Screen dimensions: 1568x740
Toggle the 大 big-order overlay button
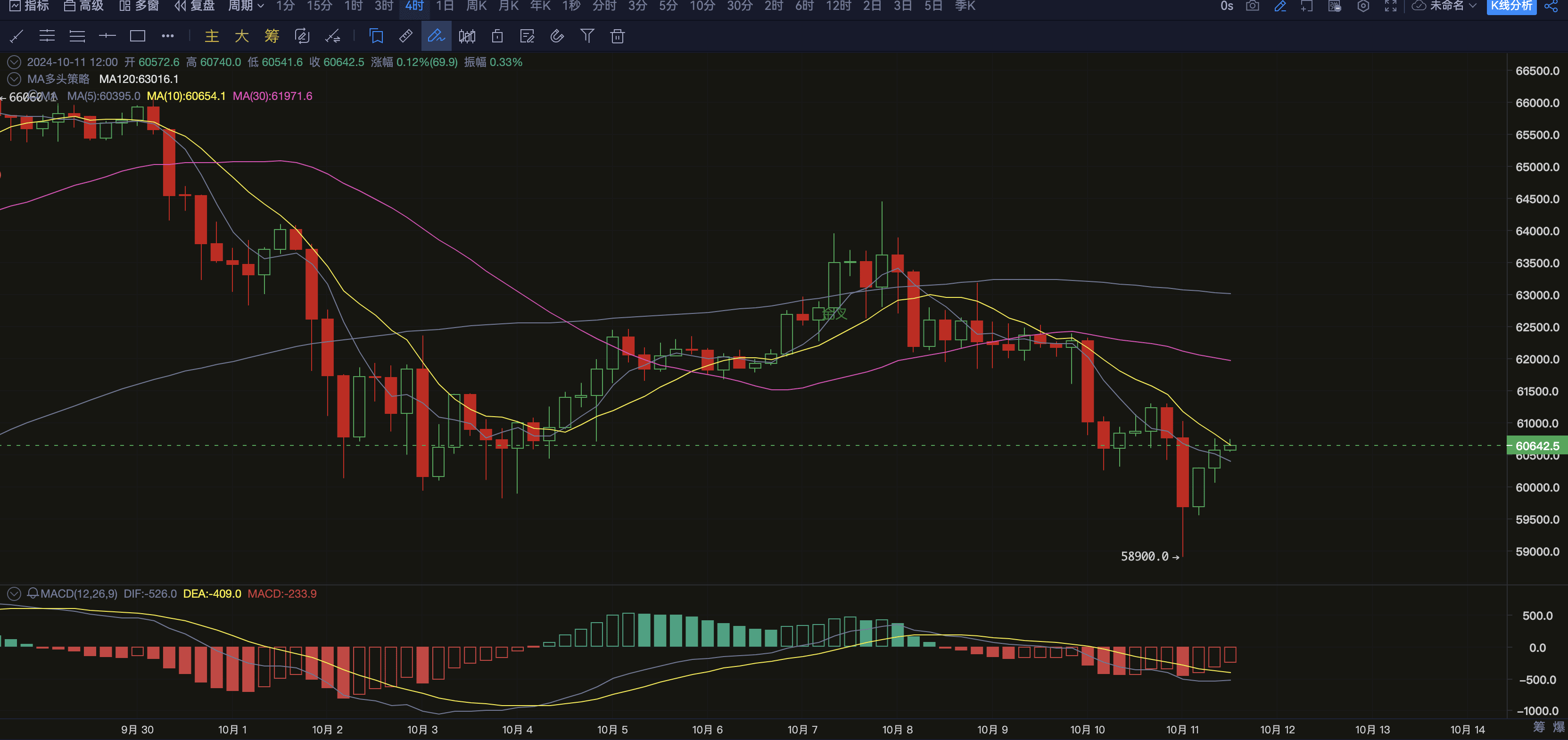point(242,36)
